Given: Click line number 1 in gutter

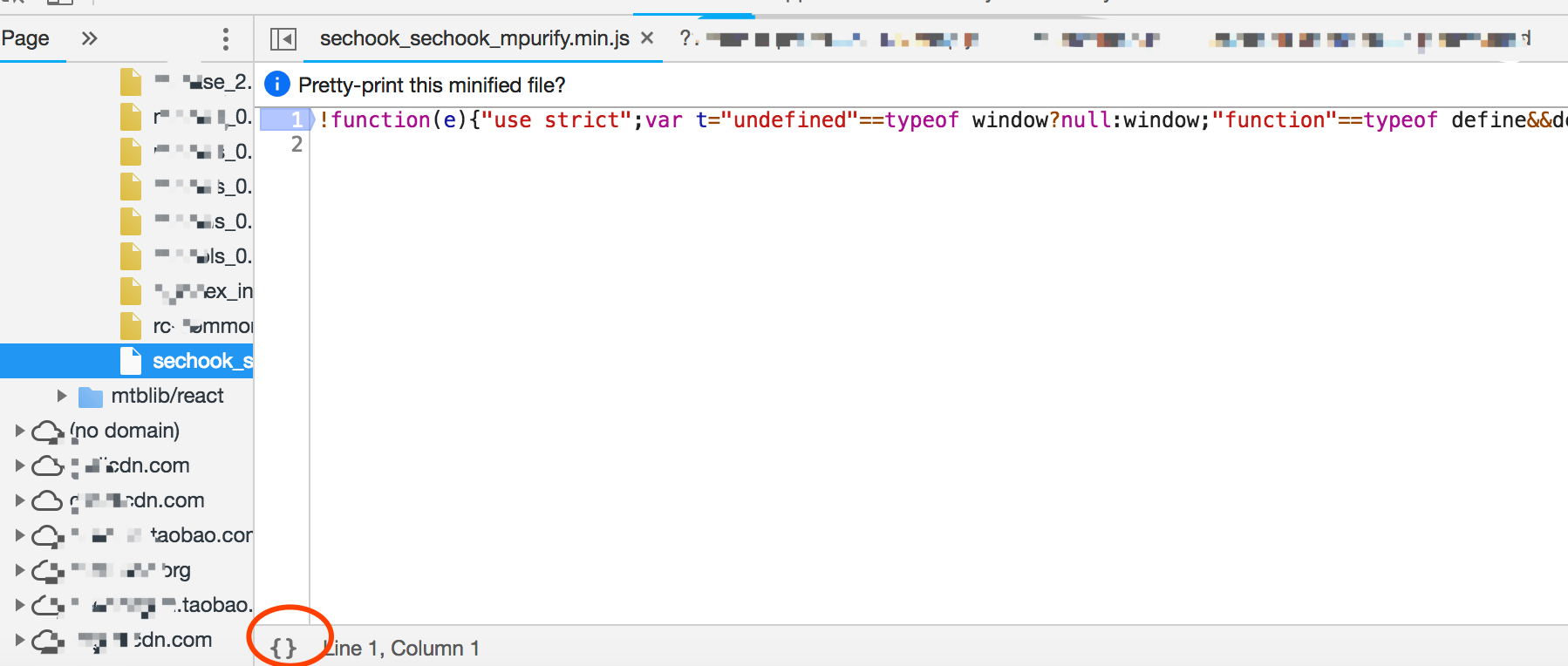Looking at the screenshot, I should pyautogui.click(x=297, y=119).
